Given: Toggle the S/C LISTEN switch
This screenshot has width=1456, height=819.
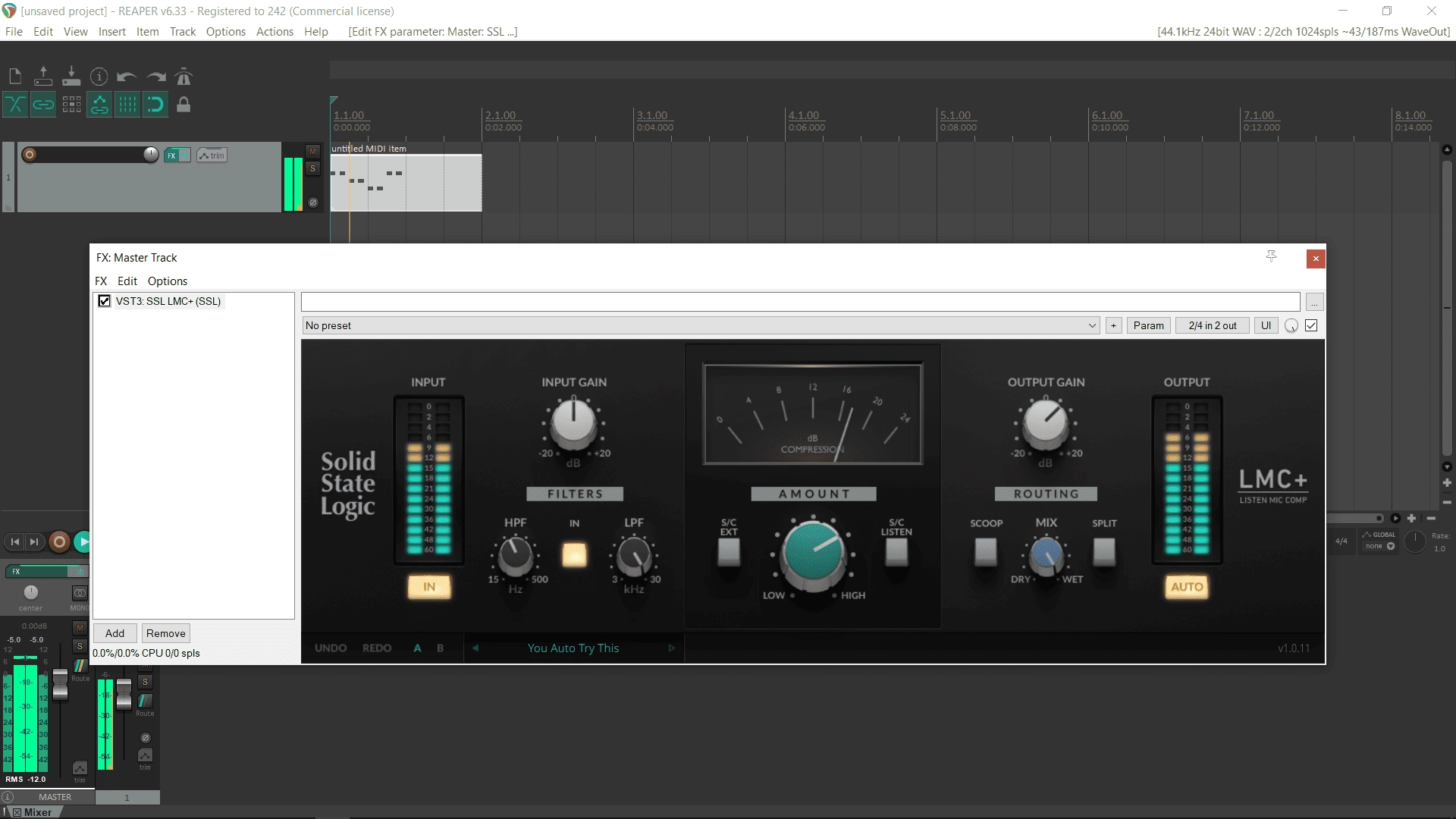Looking at the screenshot, I should click(x=896, y=552).
